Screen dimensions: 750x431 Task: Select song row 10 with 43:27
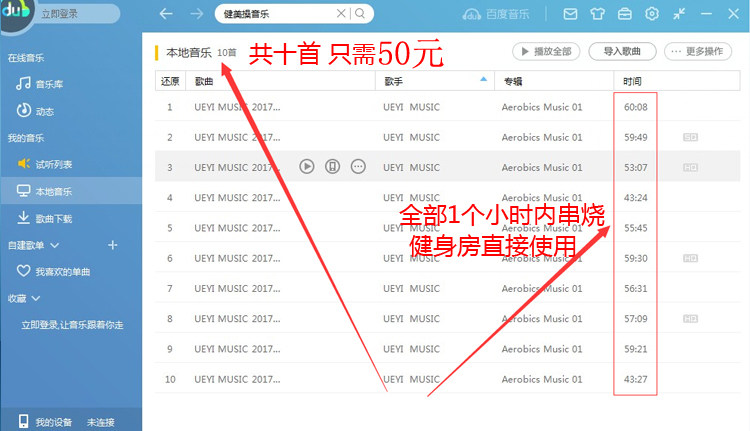tap(447, 379)
